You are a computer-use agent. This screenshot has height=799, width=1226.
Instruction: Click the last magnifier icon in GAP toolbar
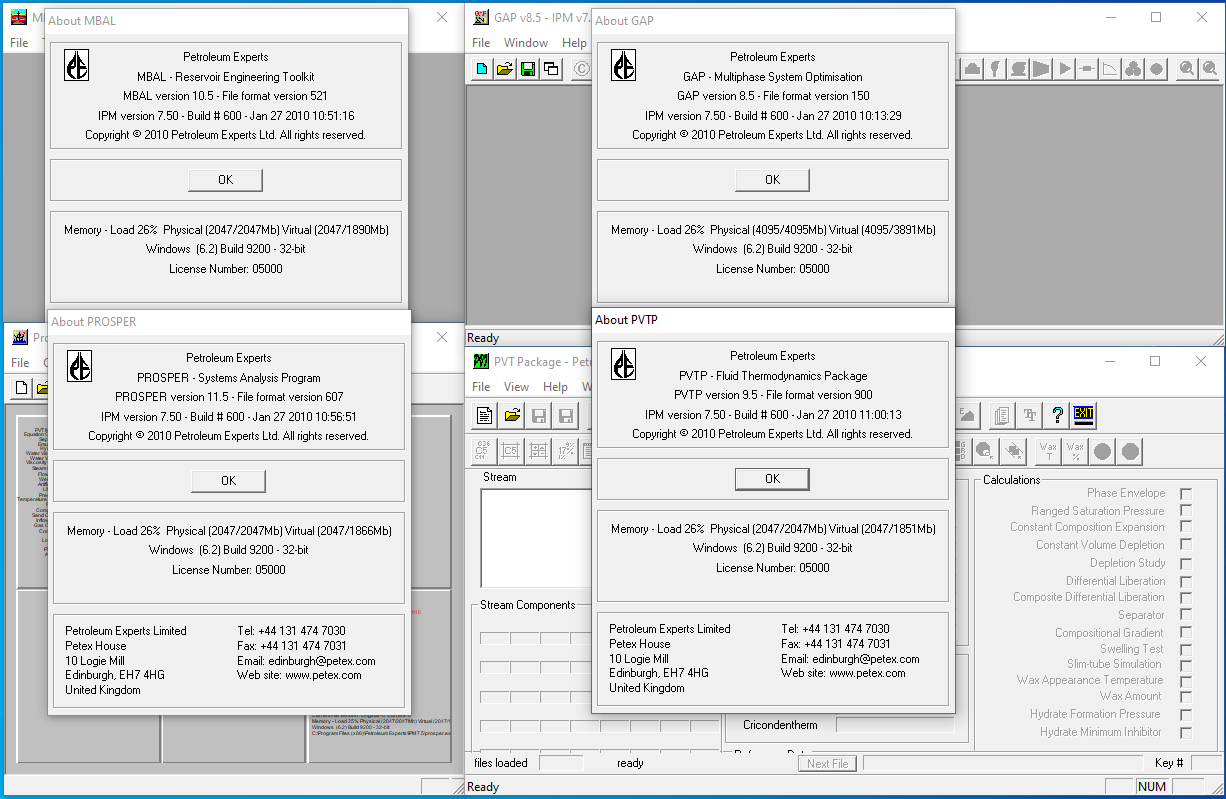(1209, 69)
